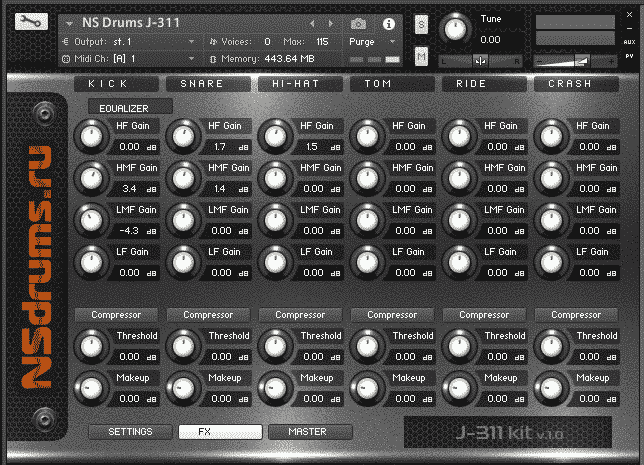This screenshot has width=644, height=465.
Task: Click the Hi-Hat HF Gain knob
Action: [x=275, y=136]
